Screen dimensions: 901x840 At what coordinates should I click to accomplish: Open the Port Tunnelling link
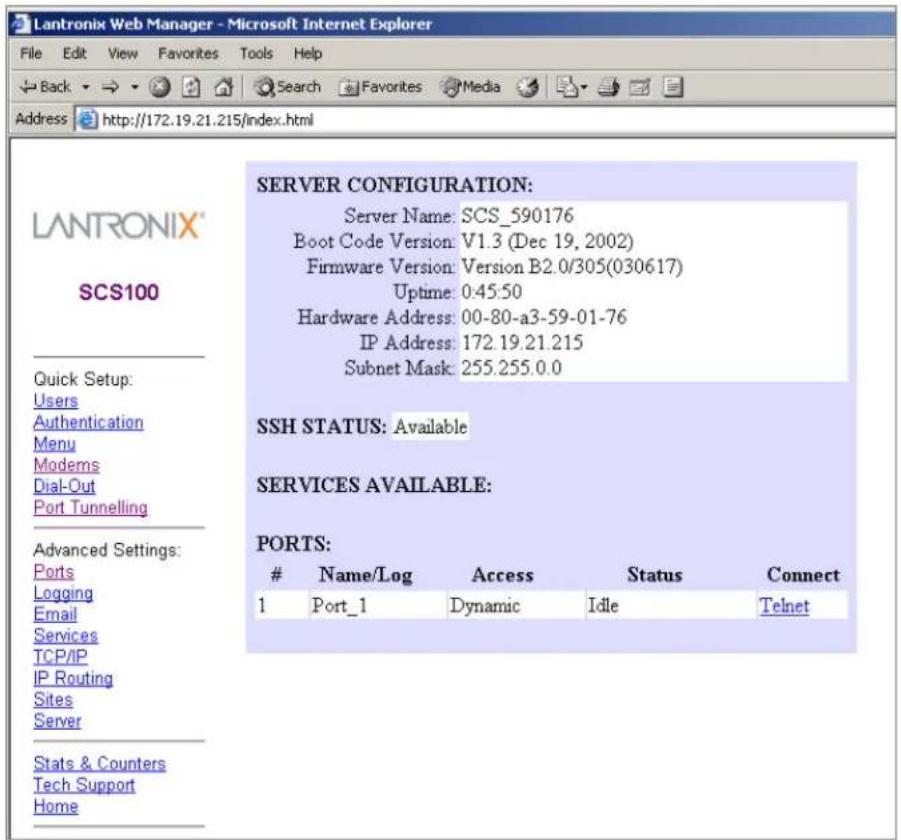coord(91,507)
